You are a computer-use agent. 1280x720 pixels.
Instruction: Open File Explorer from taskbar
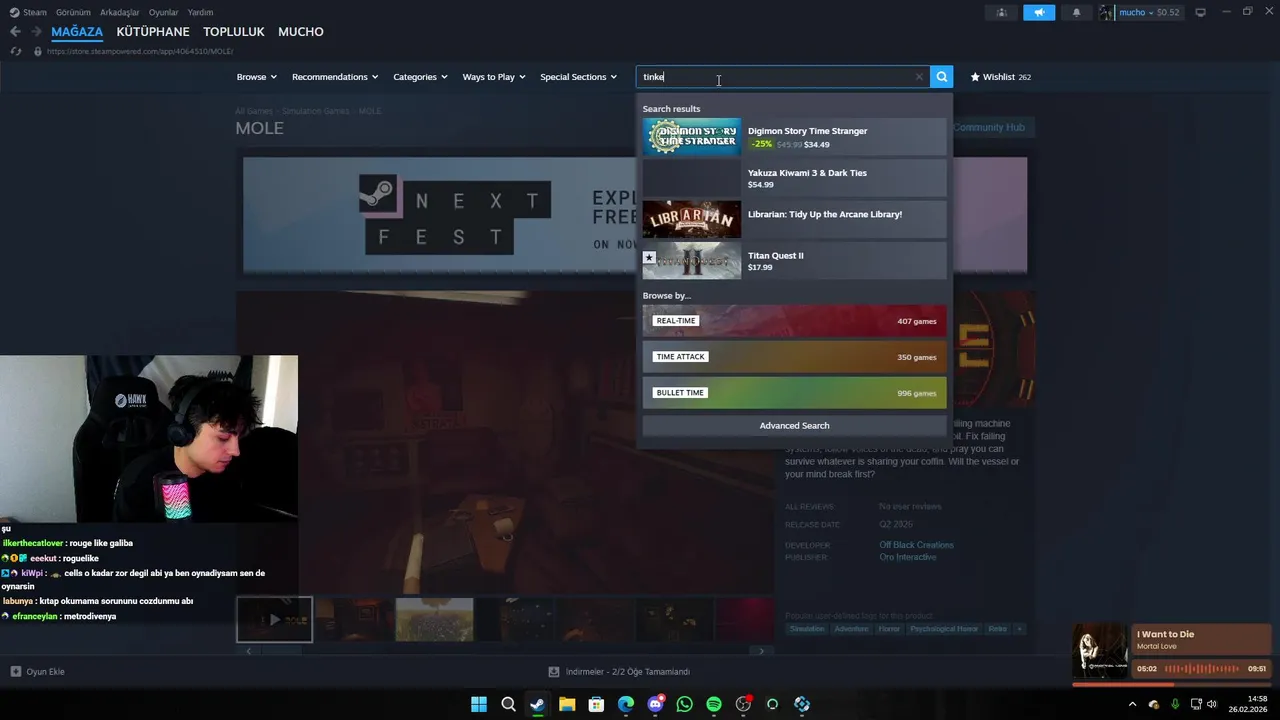pos(567,704)
